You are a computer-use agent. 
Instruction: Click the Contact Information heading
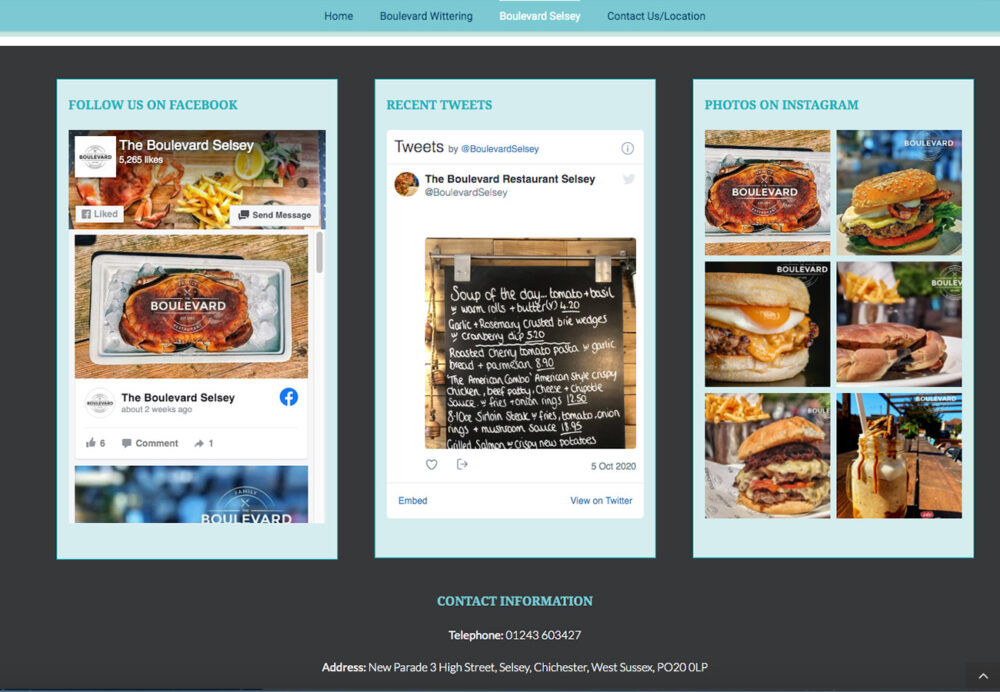point(515,601)
